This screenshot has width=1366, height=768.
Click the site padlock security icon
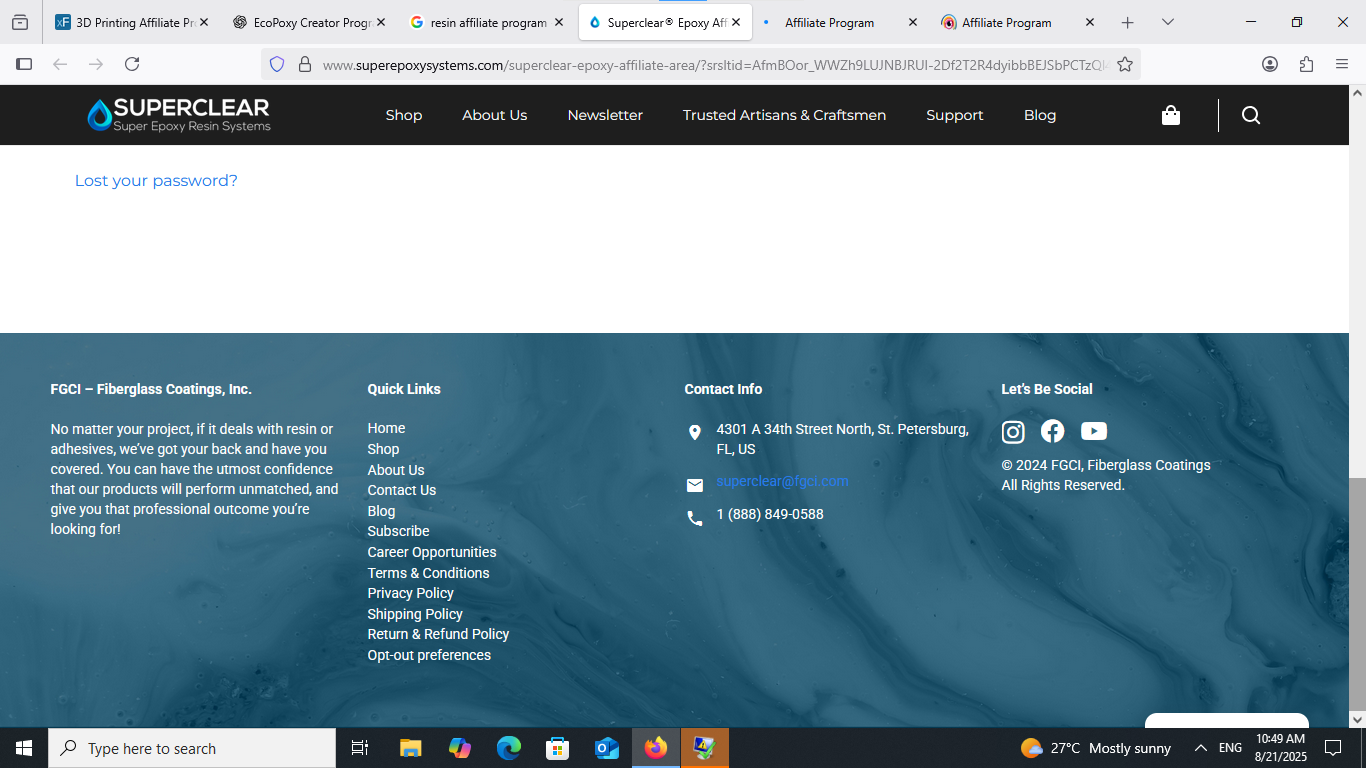click(305, 64)
